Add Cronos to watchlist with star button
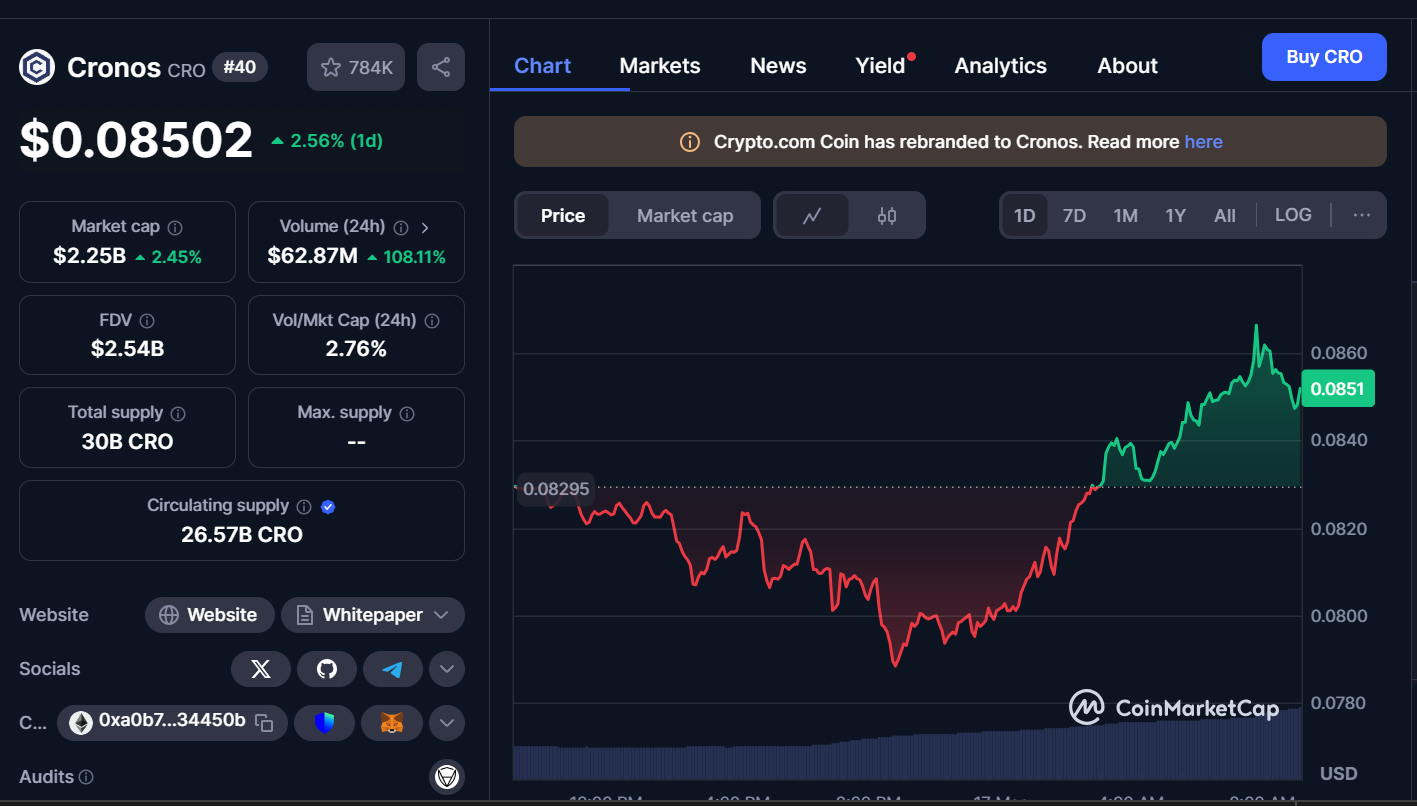Screen dimensions: 1417x806 coord(356,67)
